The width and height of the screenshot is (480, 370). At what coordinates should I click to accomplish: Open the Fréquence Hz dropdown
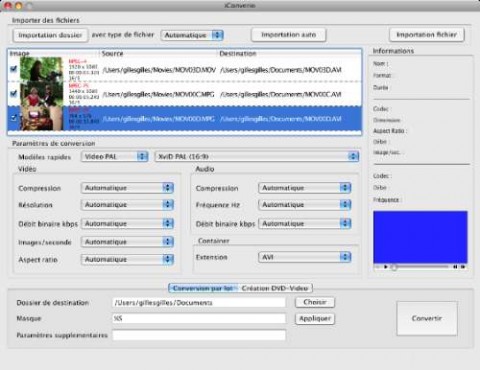(304, 204)
